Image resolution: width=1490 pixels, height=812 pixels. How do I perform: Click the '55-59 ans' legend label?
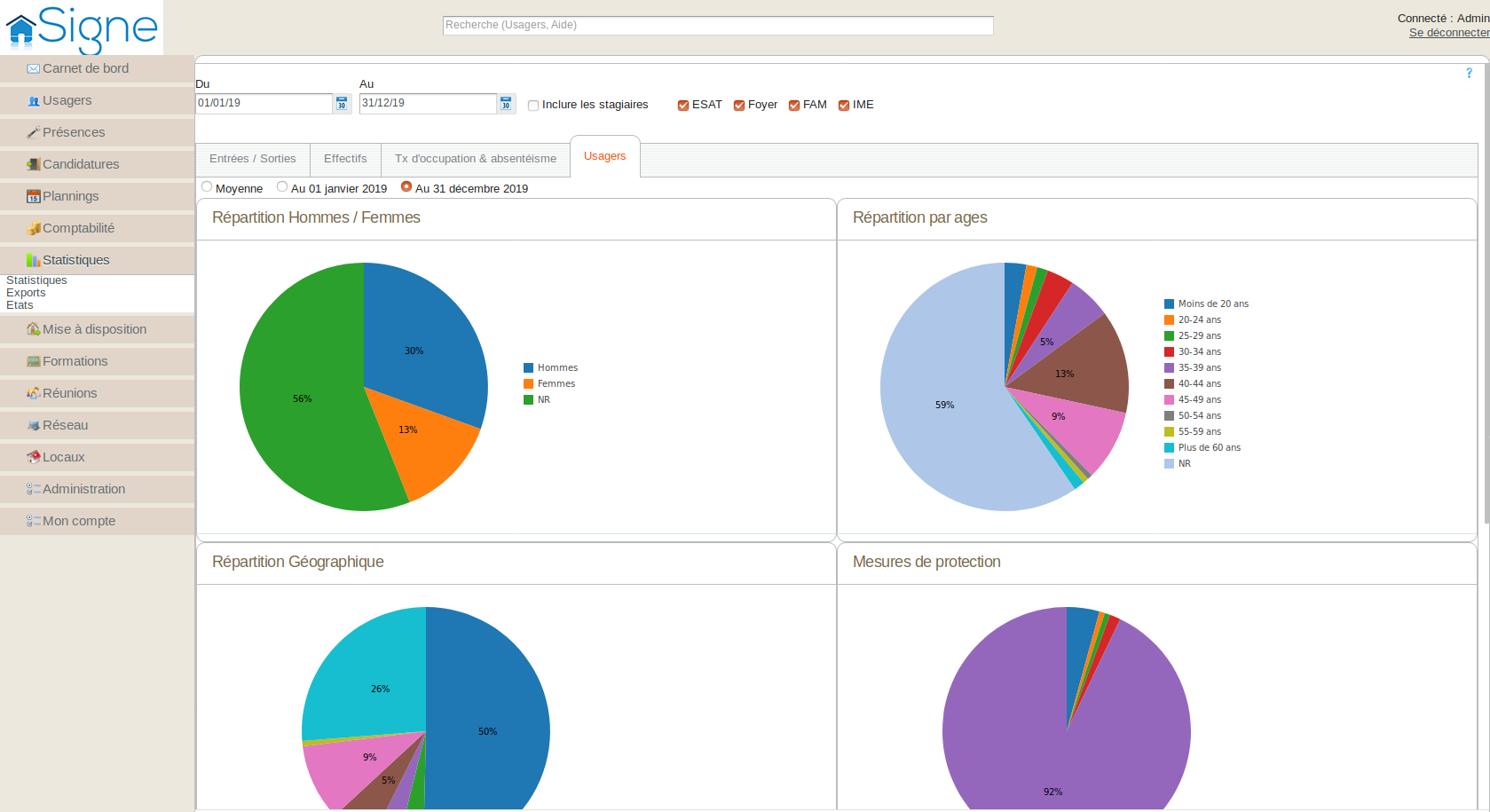pyautogui.click(x=1200, y=431)
